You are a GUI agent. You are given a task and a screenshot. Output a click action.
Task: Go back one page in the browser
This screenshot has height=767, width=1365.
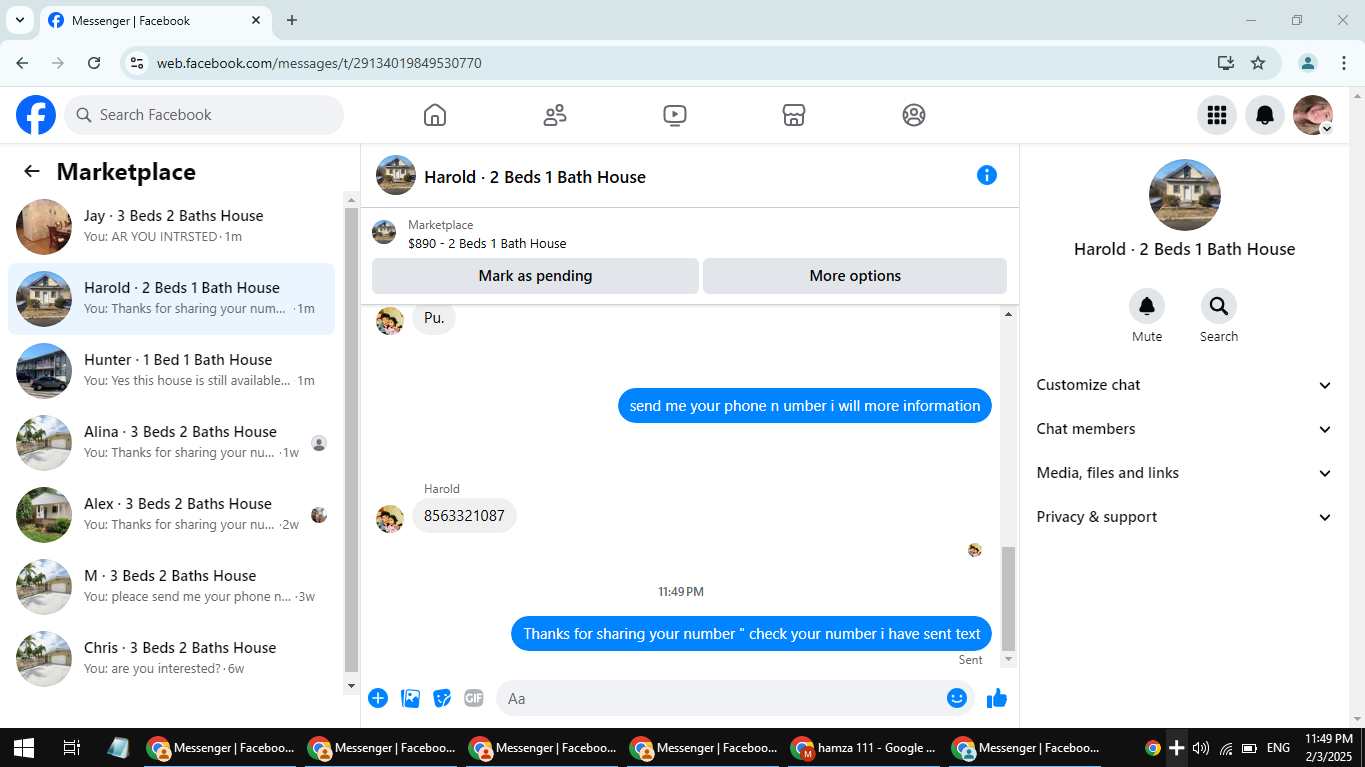[22, 63]
